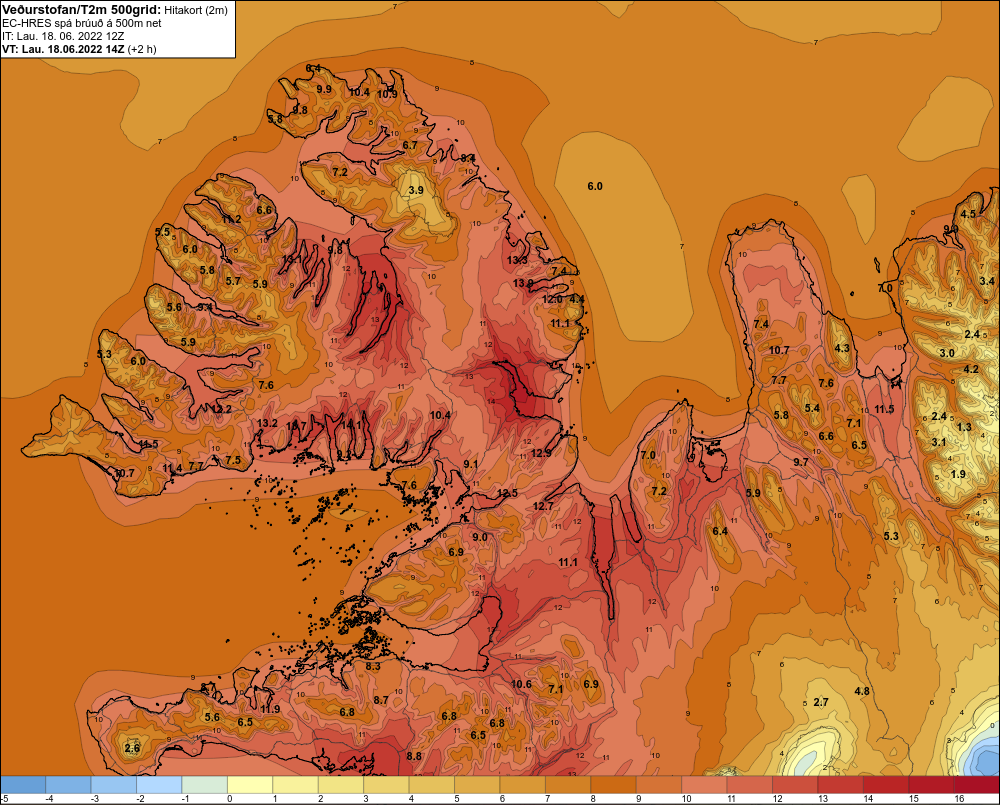Screen dimensions: 1000x805
Task: Click the '4.5' temperature label
Action: point(968,214)
